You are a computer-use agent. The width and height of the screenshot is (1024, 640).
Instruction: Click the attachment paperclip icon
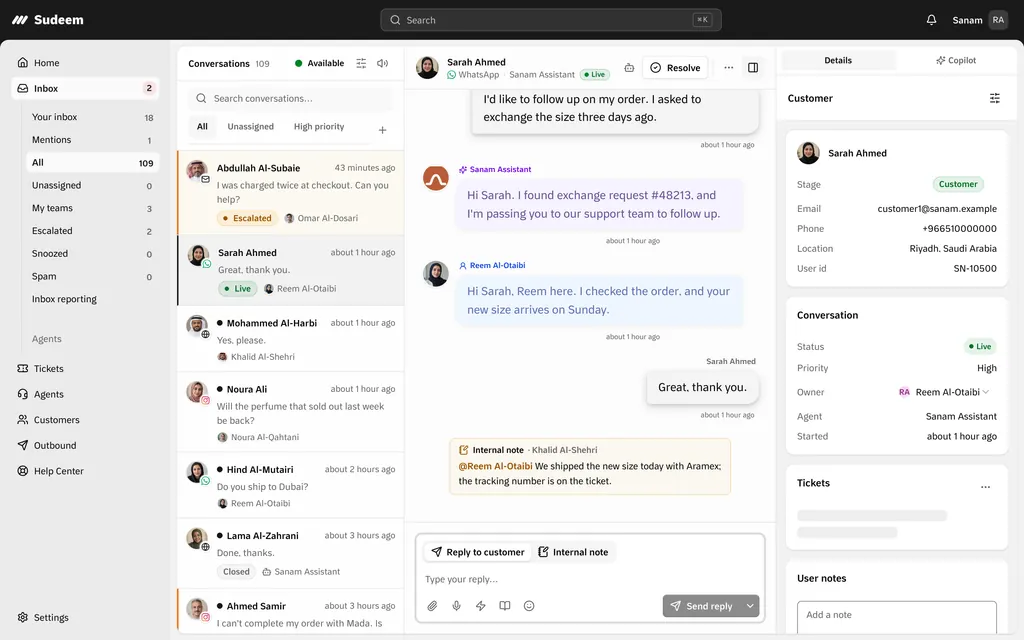click(x=432, y=606)
